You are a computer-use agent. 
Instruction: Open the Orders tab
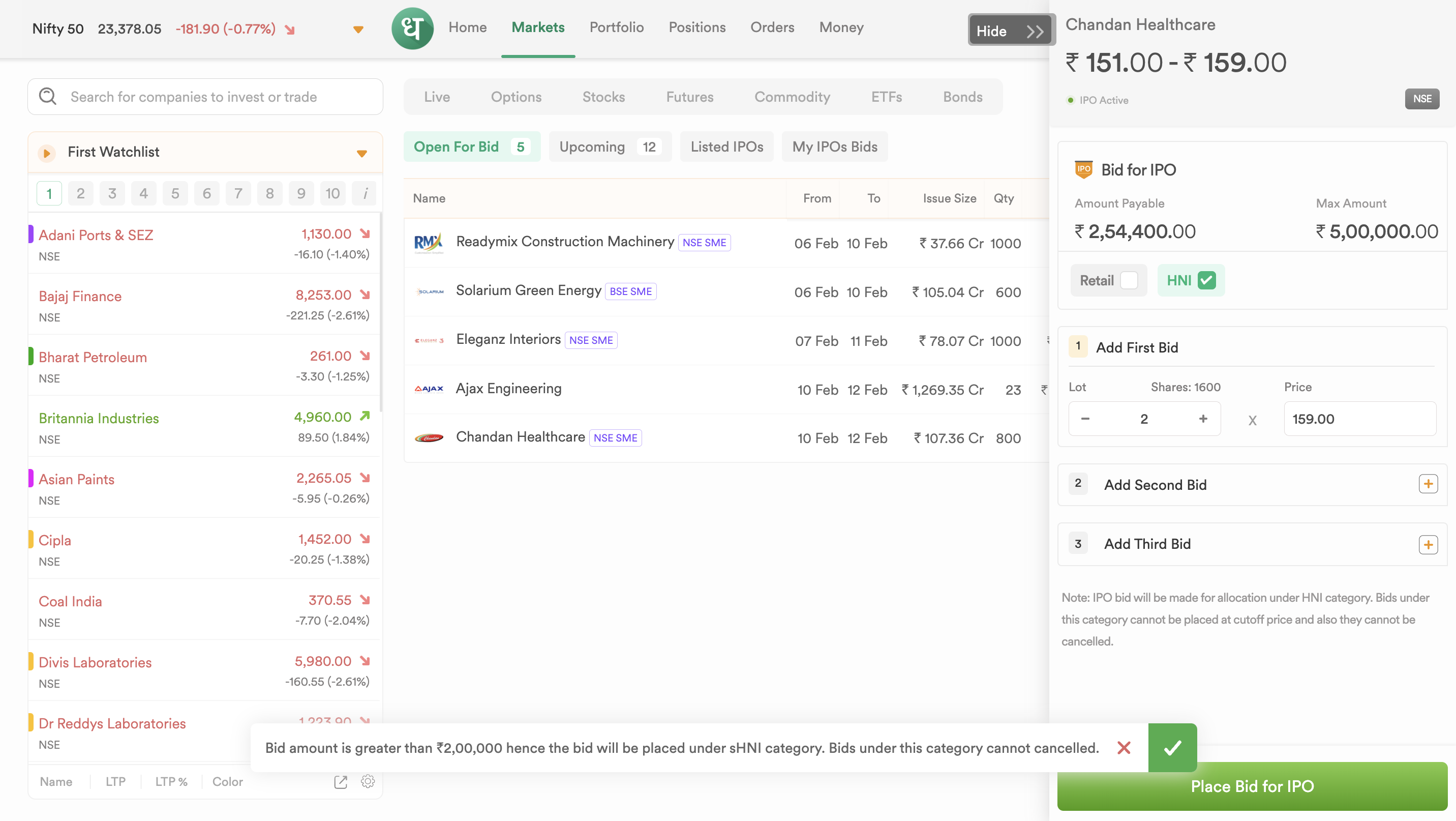coord(772,27)
